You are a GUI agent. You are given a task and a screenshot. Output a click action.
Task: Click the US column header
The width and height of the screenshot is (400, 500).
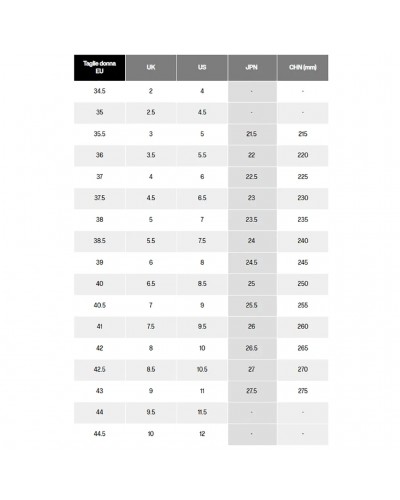click(x=202, y=68)
